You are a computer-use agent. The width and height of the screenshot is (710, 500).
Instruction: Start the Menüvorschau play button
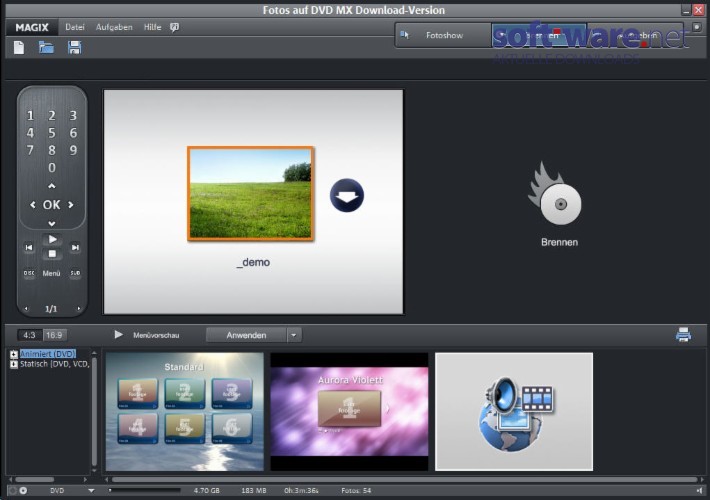[x=118, y=335]
